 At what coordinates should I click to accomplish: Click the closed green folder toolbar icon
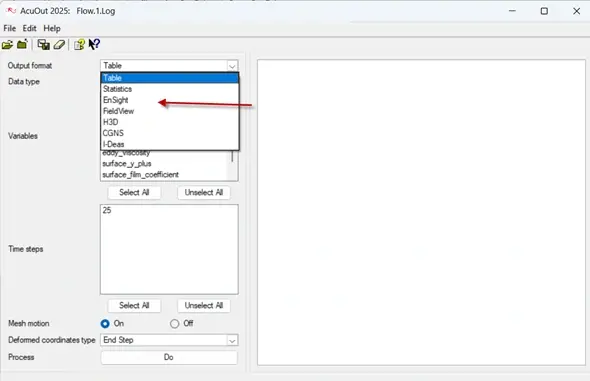[x=22, y=44]
